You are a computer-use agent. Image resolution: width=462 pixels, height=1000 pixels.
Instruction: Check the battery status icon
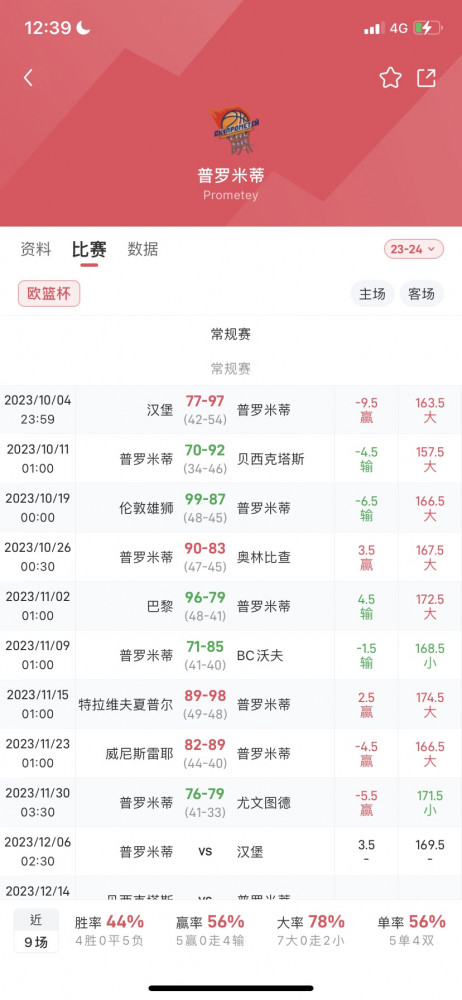click(426, 28)
